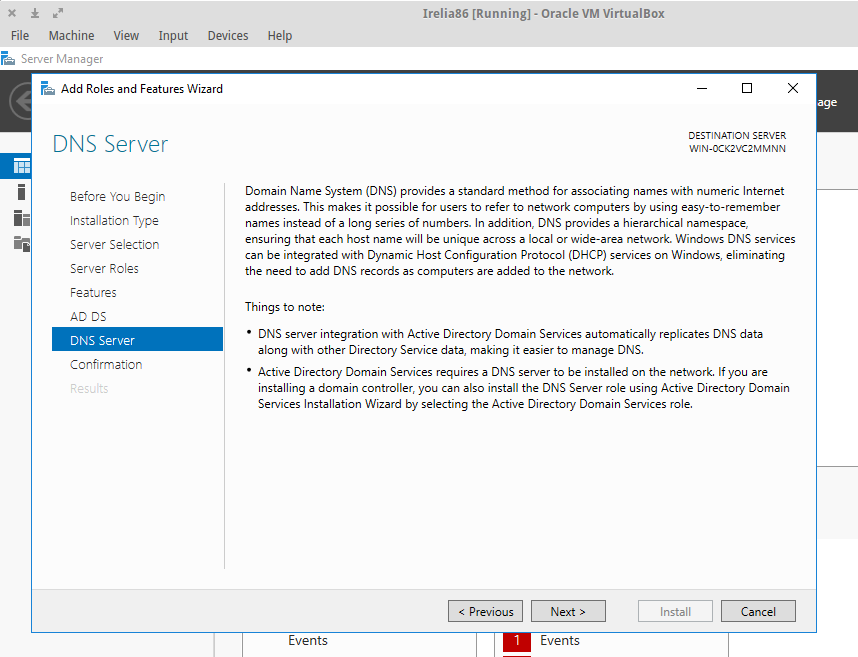Viewport: 858px width, 657px height.
Task: Open the VirtualBox Help menu
Action: tap(280, 36)
